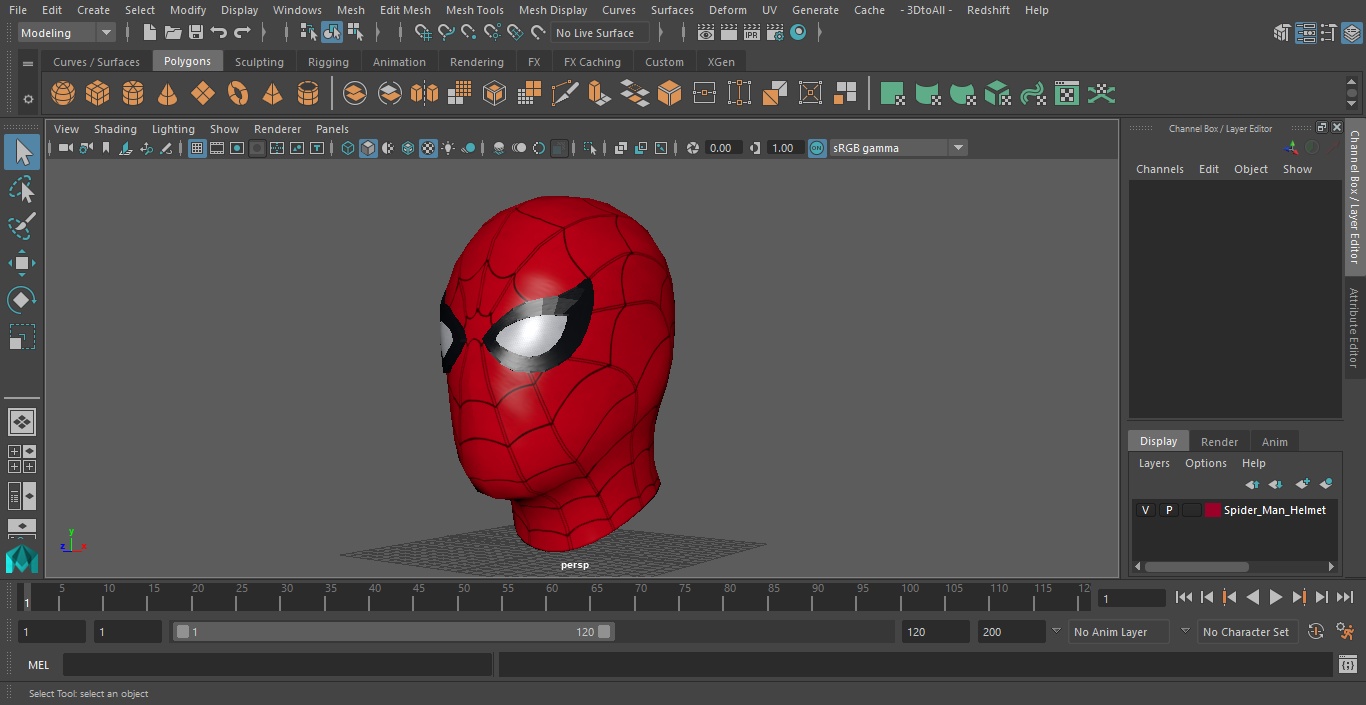Switch to single-pane layout icon

22,422
